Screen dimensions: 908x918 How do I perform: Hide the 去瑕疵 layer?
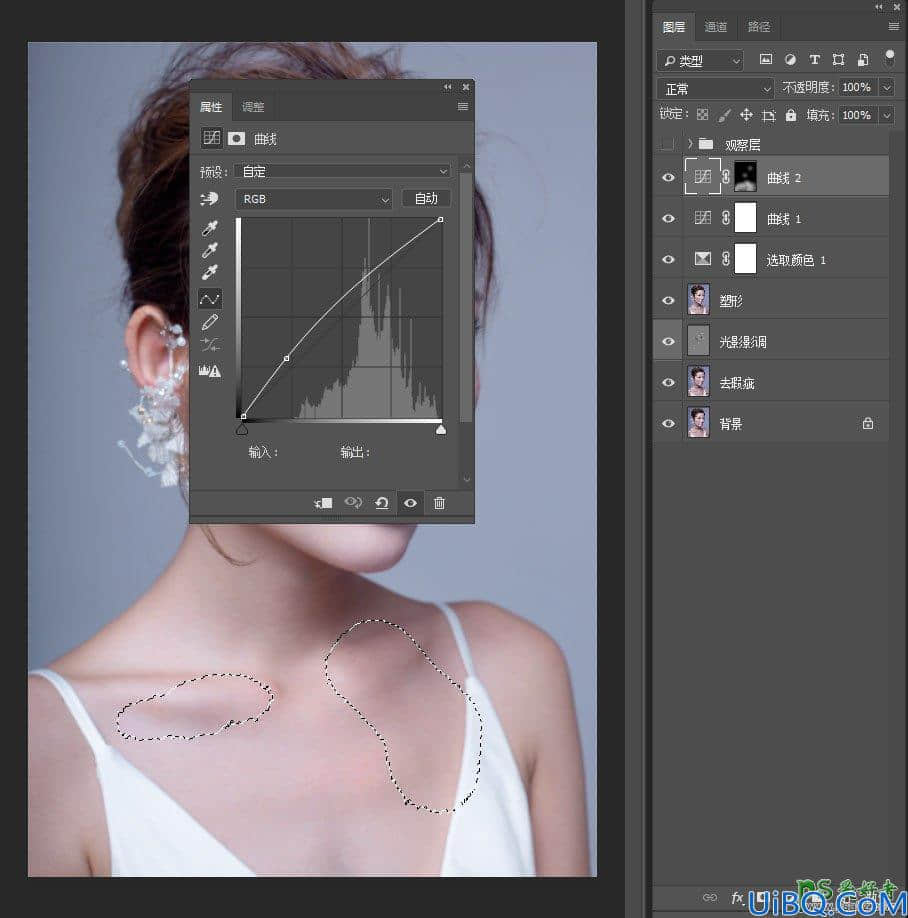pos(668,382)
